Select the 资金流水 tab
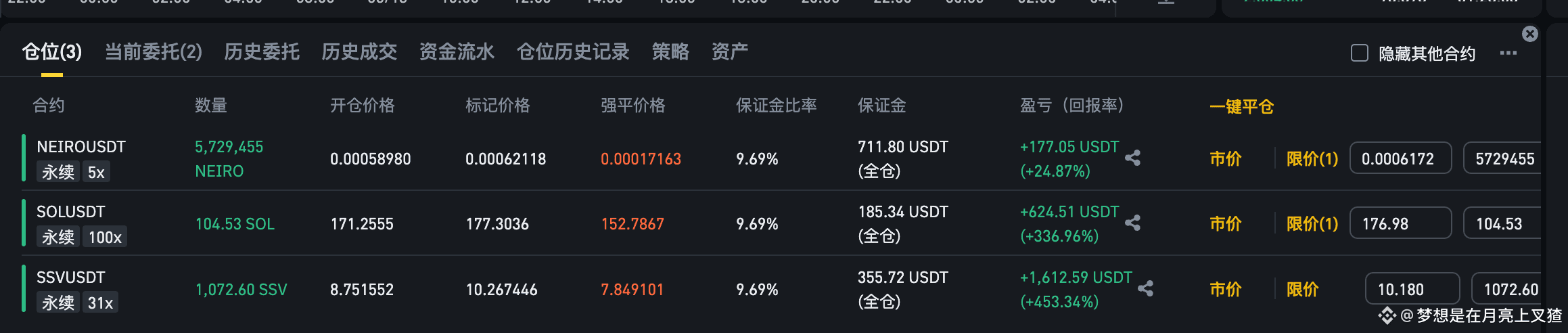 [457, 52]
